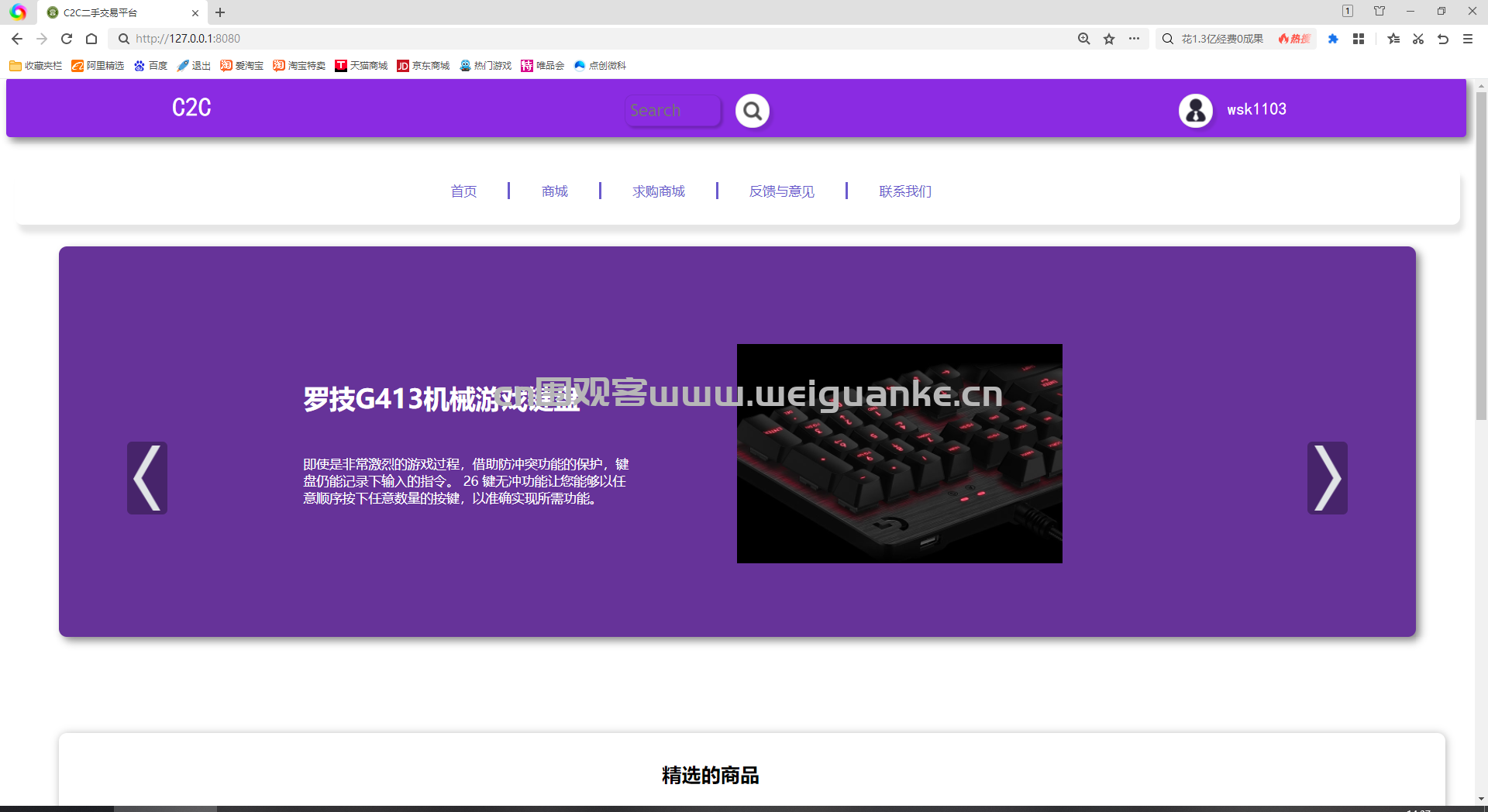Open the 热门游戏 bookmark
This screenshot has width=1488, height=812.
click(x=485, y=66)
